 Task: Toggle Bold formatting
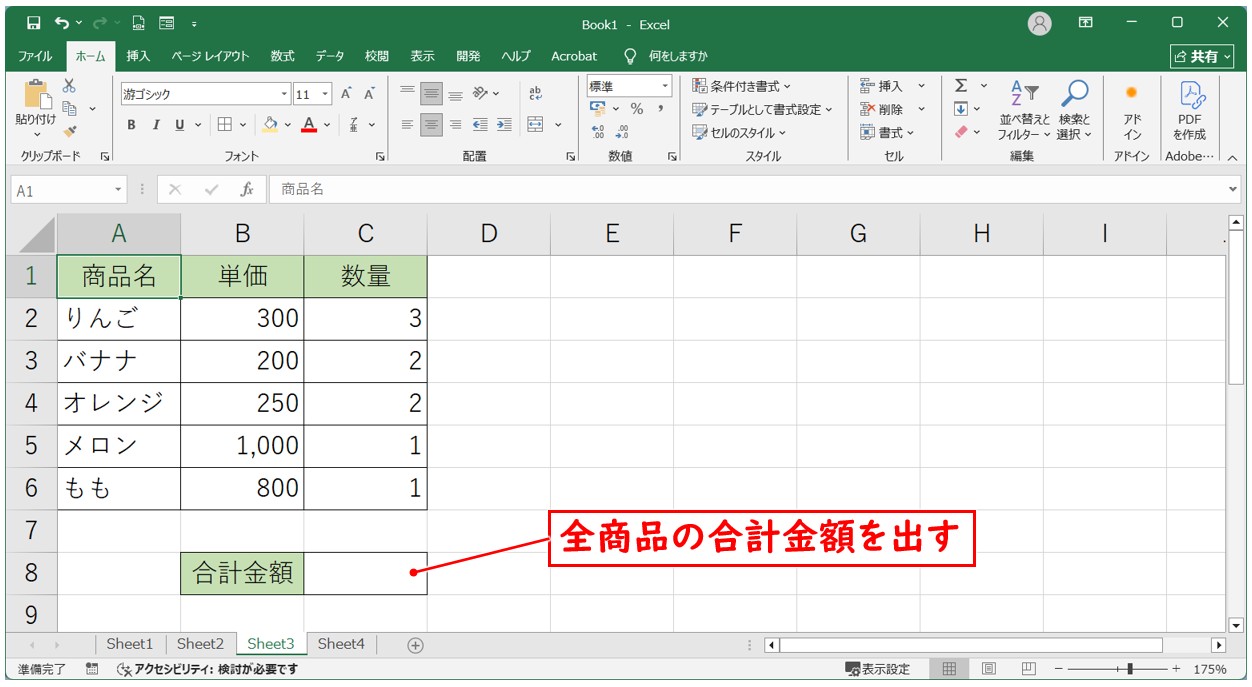(x=131, y=125)
